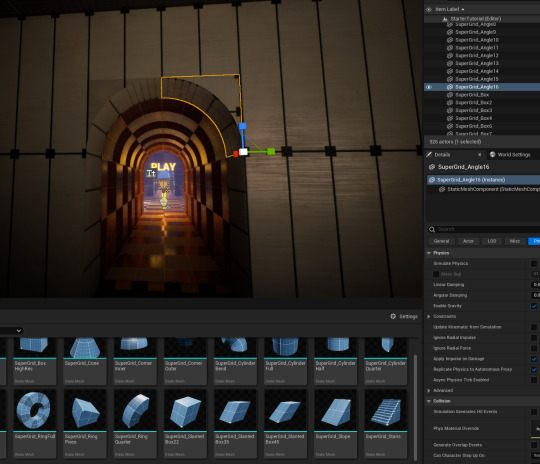
Task: Click mesh icon of selected SuperGrid_Angle16 row
Action: (x=450, y=87)
